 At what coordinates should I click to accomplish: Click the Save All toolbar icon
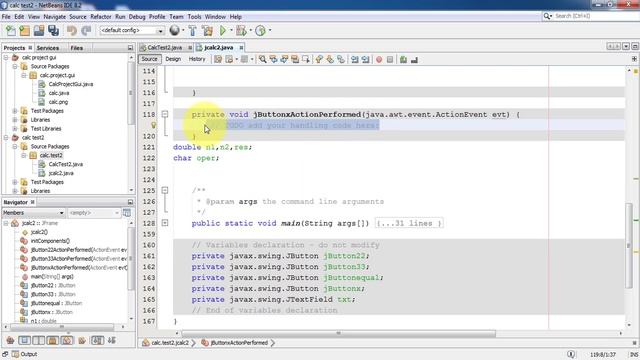[x=53, y=31]
